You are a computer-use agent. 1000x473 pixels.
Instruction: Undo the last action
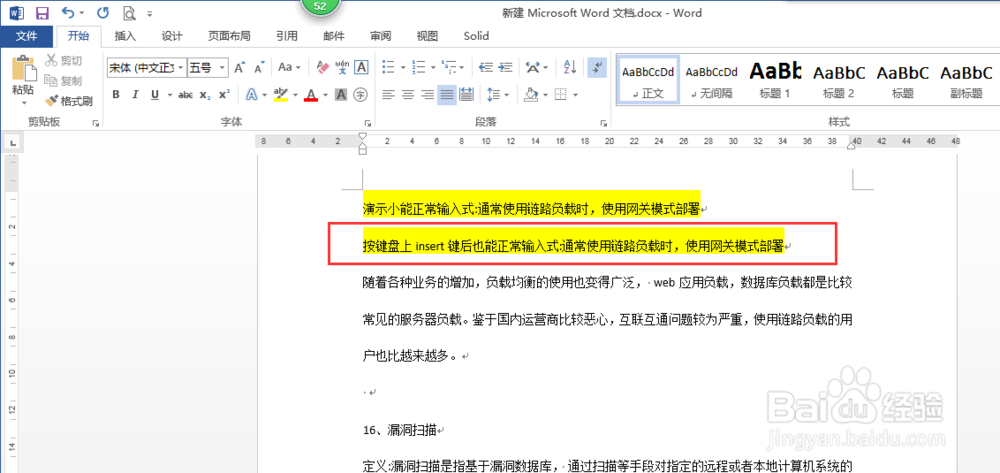tap(68, 13)
